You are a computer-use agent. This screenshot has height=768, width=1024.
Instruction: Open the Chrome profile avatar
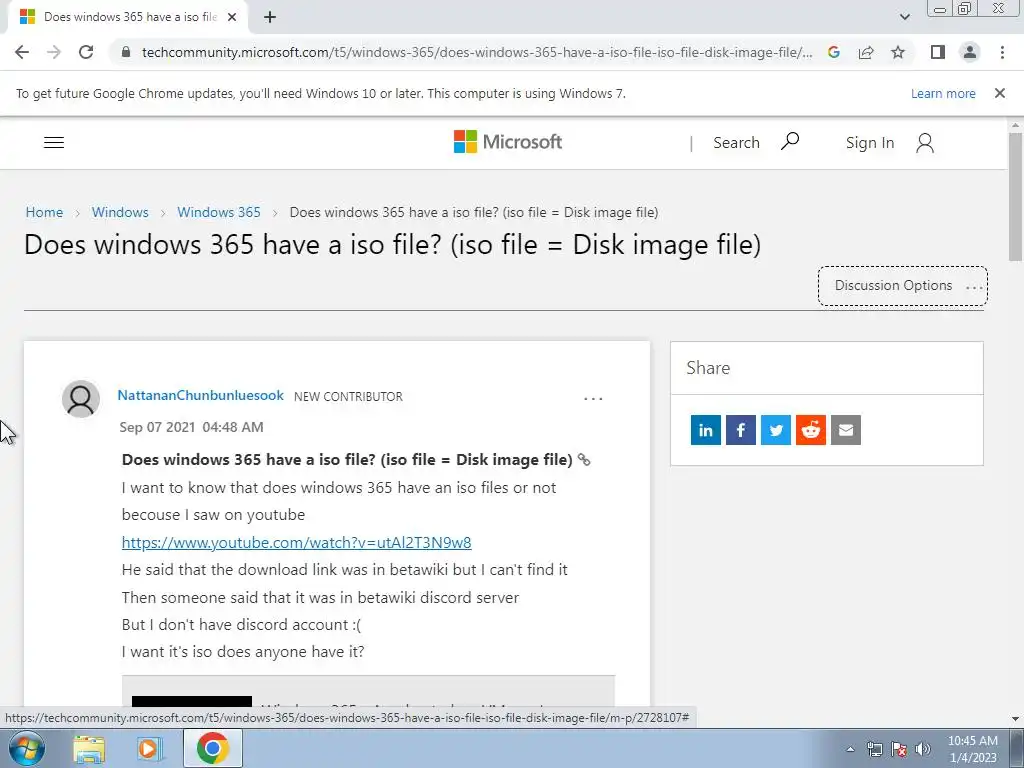coord(970,52)
